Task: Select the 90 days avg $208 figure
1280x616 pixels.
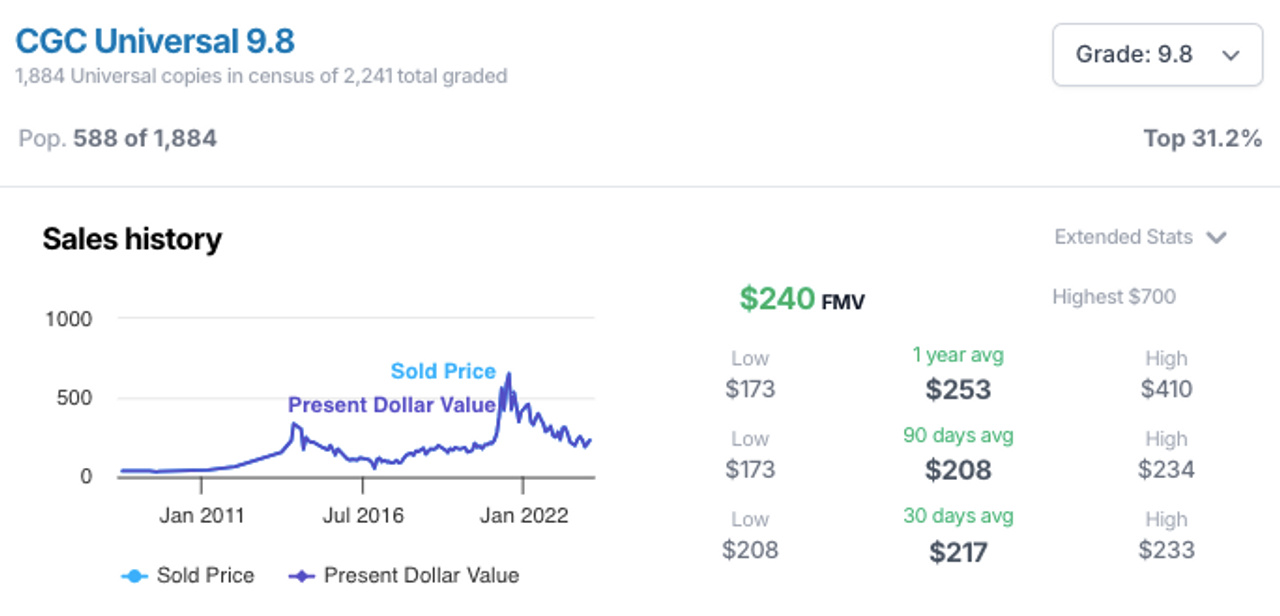Action: (x=958, y=470)
